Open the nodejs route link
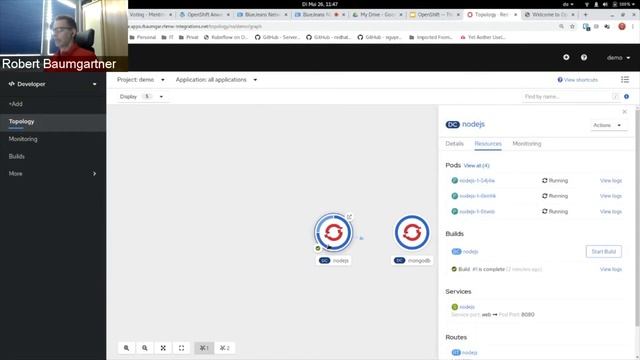 pos(469,353)
